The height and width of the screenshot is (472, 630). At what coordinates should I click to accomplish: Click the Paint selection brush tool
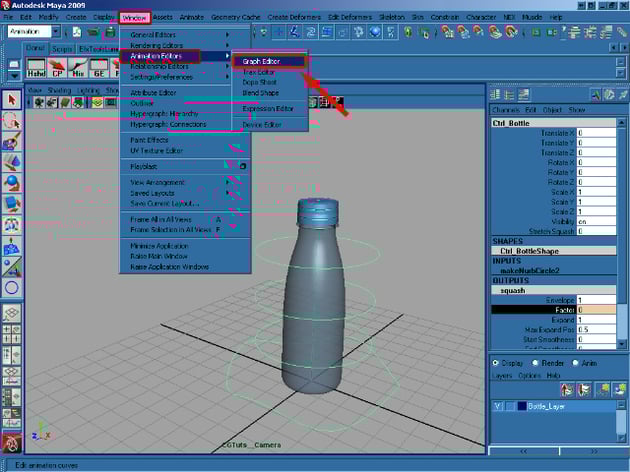click(11, 143)
